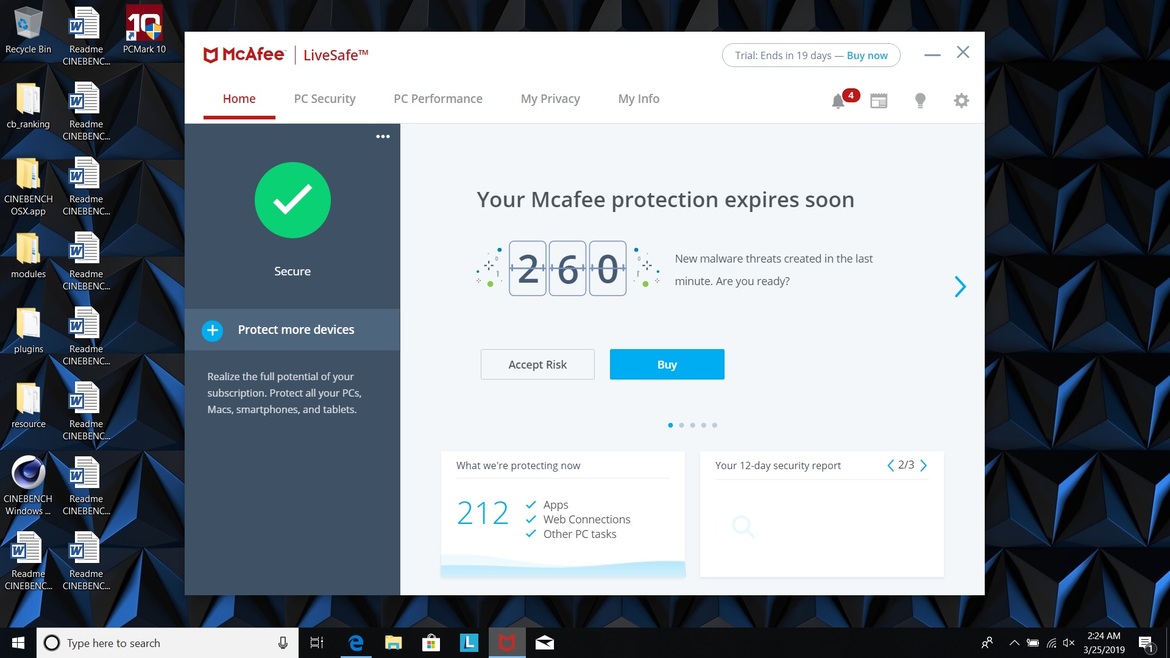Open the McAfee calendar news icon

tap(879, 101)
